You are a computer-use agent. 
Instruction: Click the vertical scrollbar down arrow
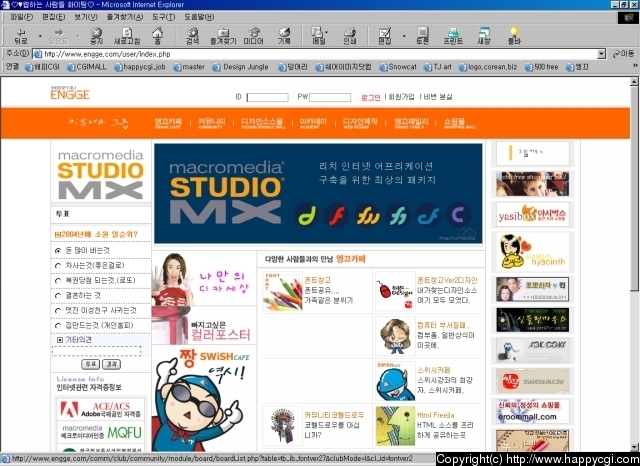tap(634, 447)
